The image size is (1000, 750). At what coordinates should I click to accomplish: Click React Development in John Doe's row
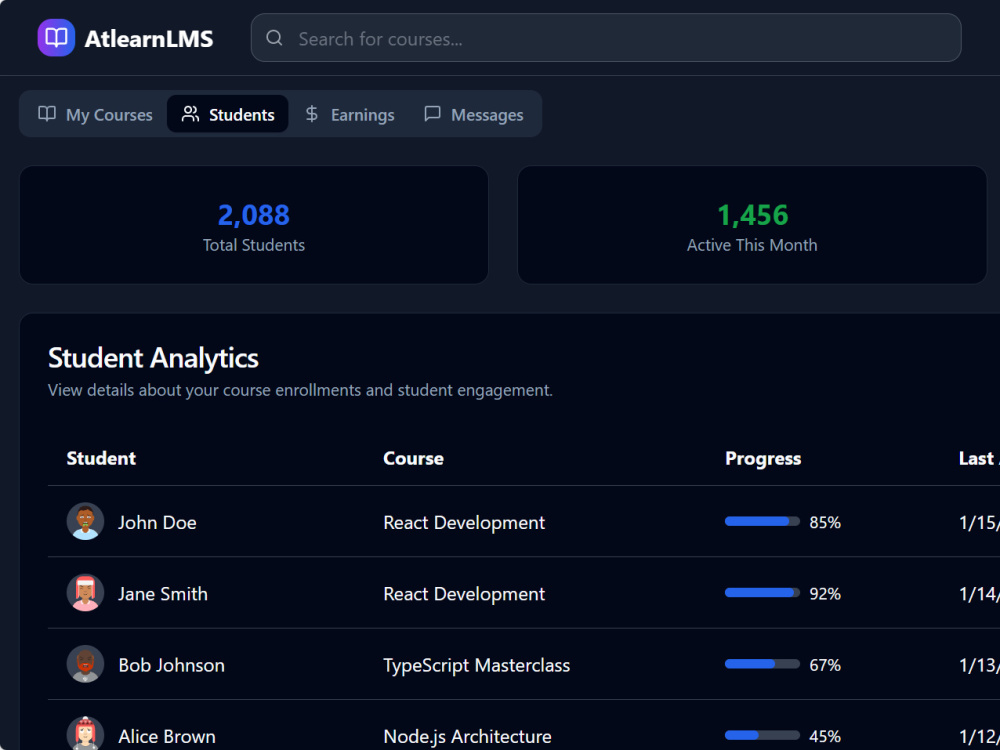click(x=464, y=522)
